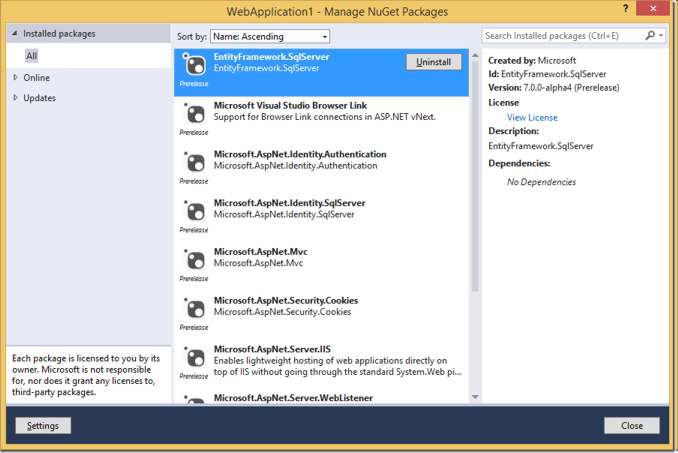Select Microsoft Visual Studio Browser Link package title
This screenshot has width=678, height=453.
[290, 105]
